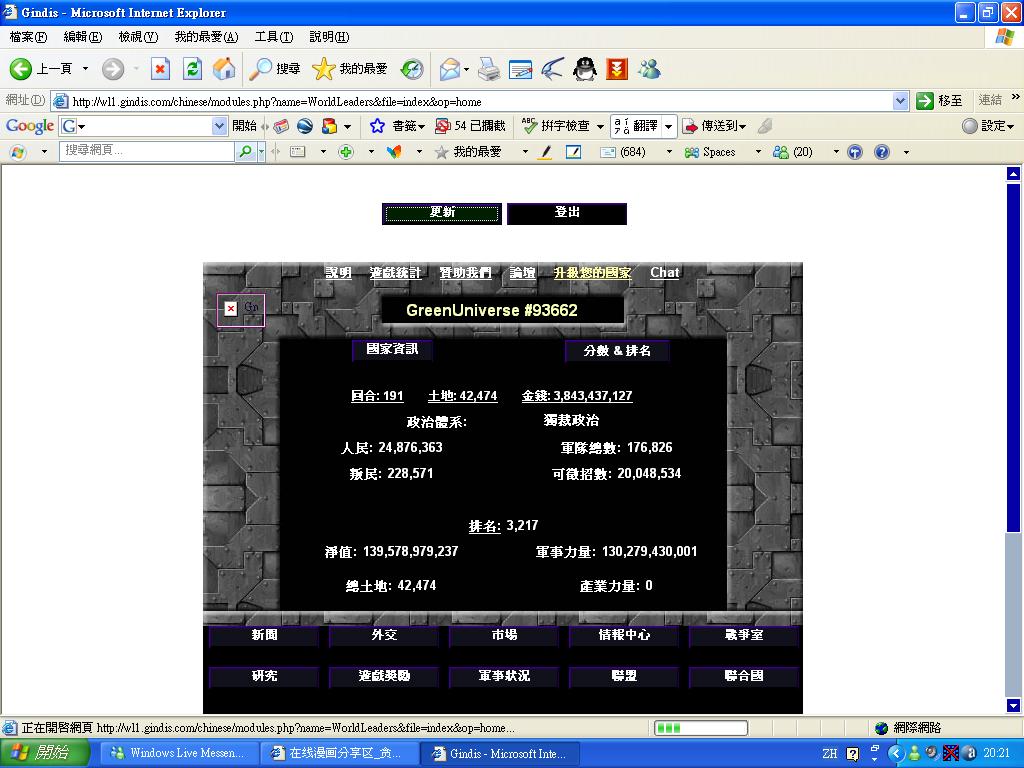
Task: Click the 回合: 191 link
Action: point(377,396)
